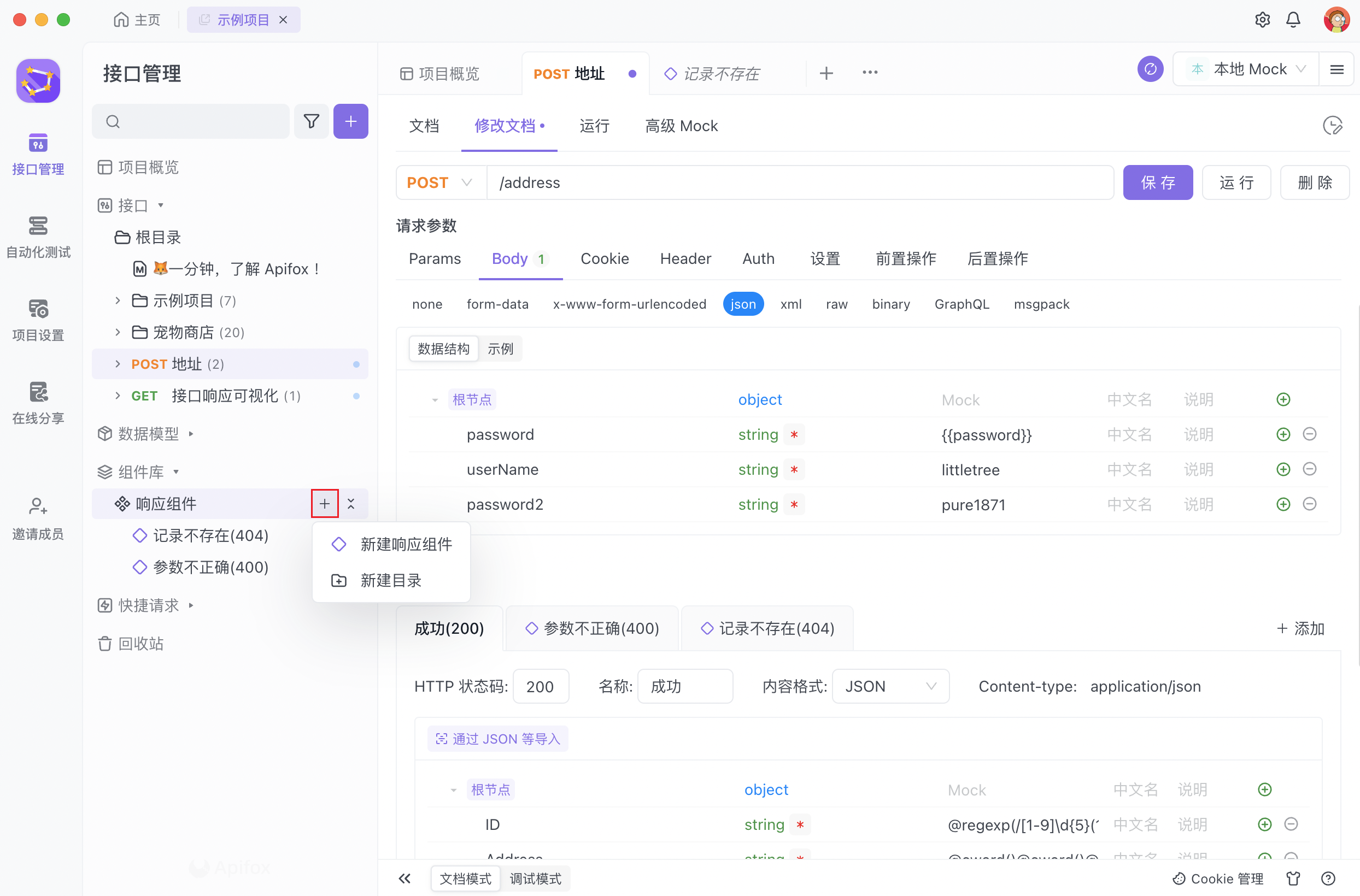This screenshot has height=896, width=1360.
Task: Click the filter funnel icon
Action: (311, 121)
